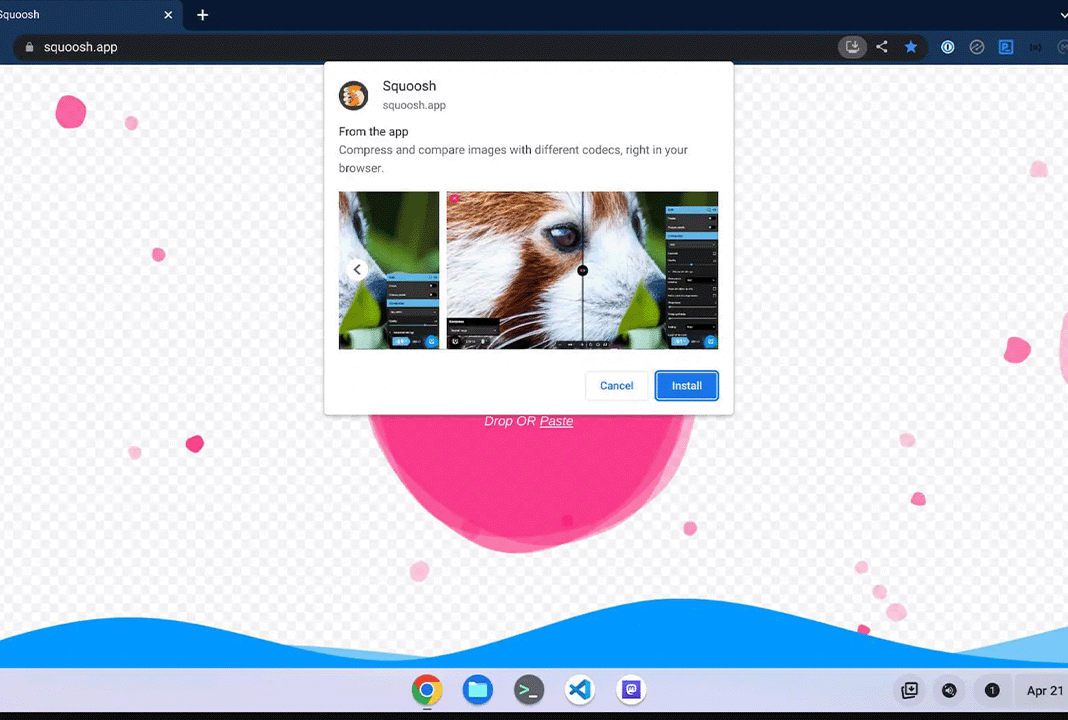This screenshot has height=720, width=1068.
Task: Open the Terminal app from the shelf
Action: [x=529, y=690]
